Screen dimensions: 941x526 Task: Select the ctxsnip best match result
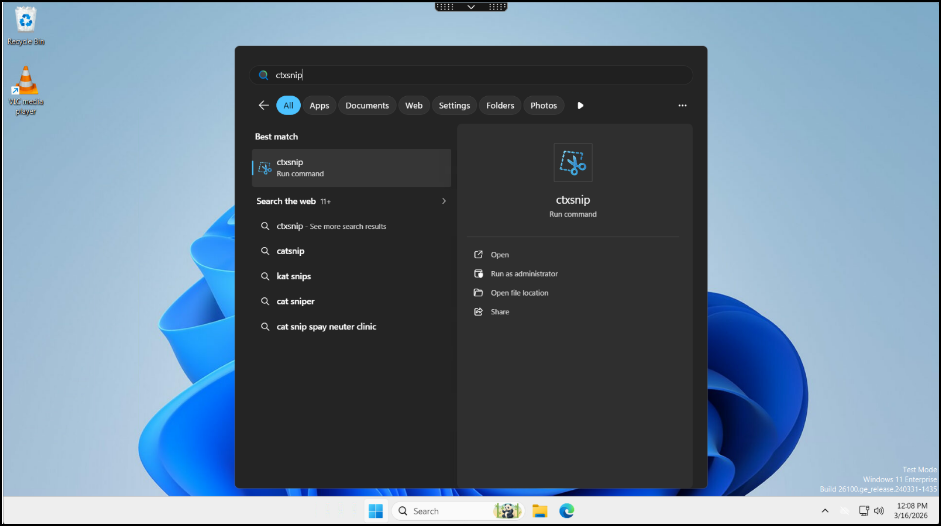[x=351, y=168]
